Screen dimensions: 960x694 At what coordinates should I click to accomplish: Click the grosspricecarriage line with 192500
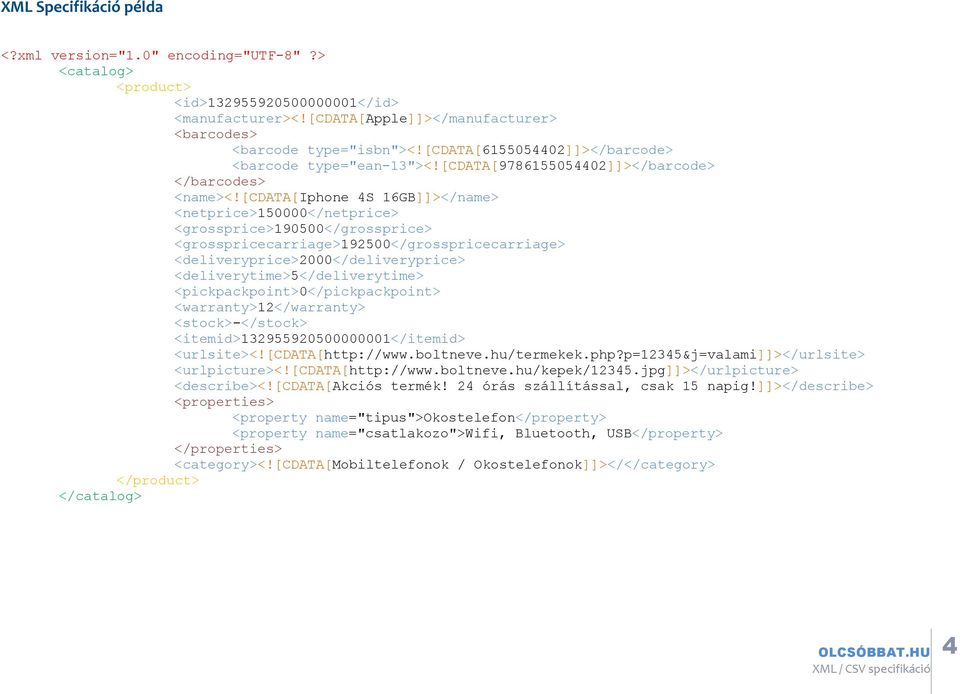370,245
